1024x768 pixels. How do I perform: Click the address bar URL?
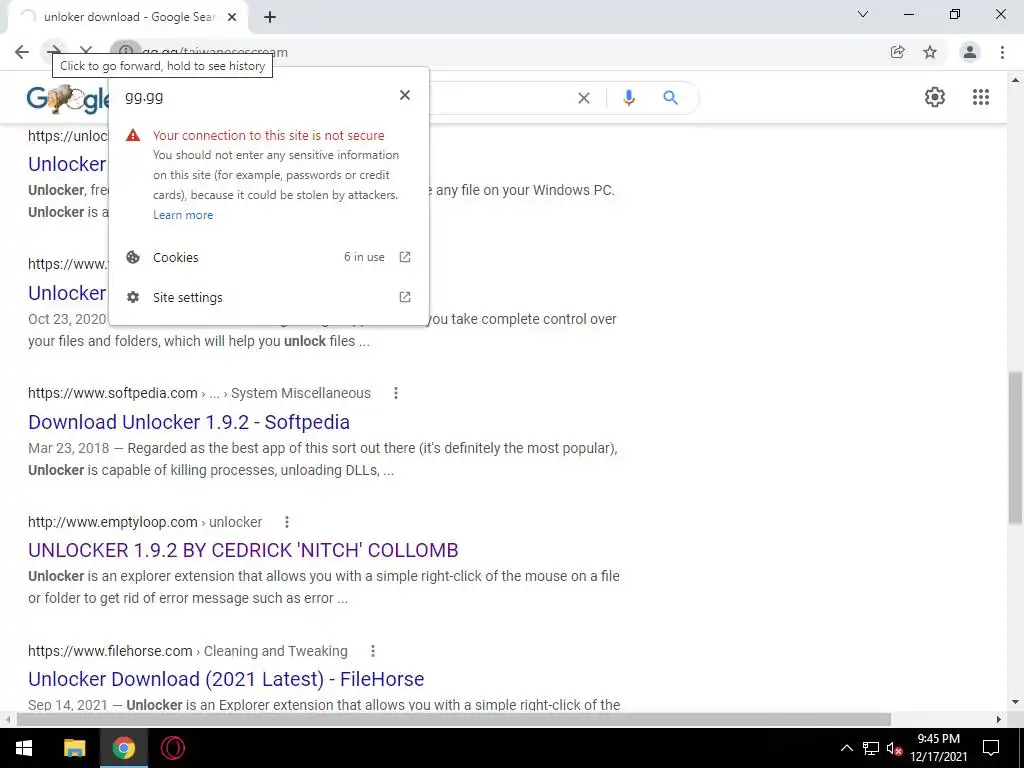(215, 52)
